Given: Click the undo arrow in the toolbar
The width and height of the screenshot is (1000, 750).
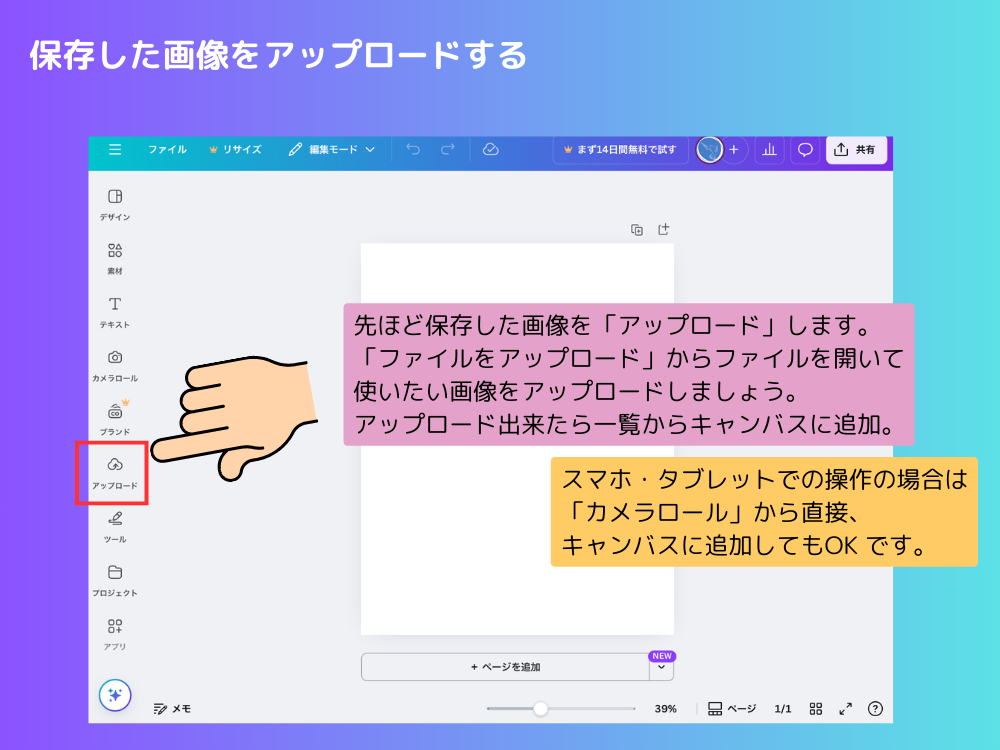Looking at the screenshot, I should [413, 149].
